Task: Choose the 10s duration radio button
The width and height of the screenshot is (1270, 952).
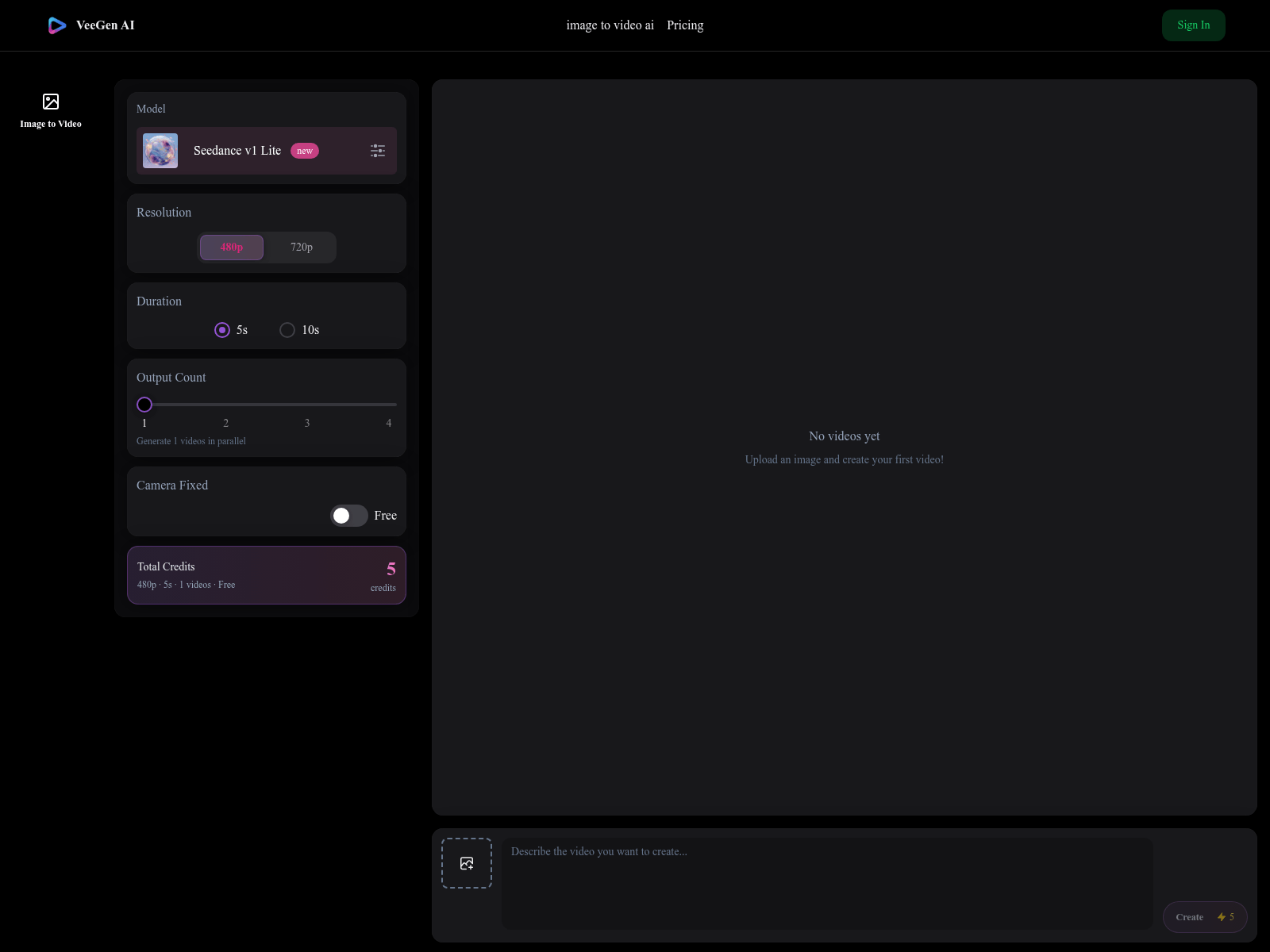Action: [x=287, y=330]
